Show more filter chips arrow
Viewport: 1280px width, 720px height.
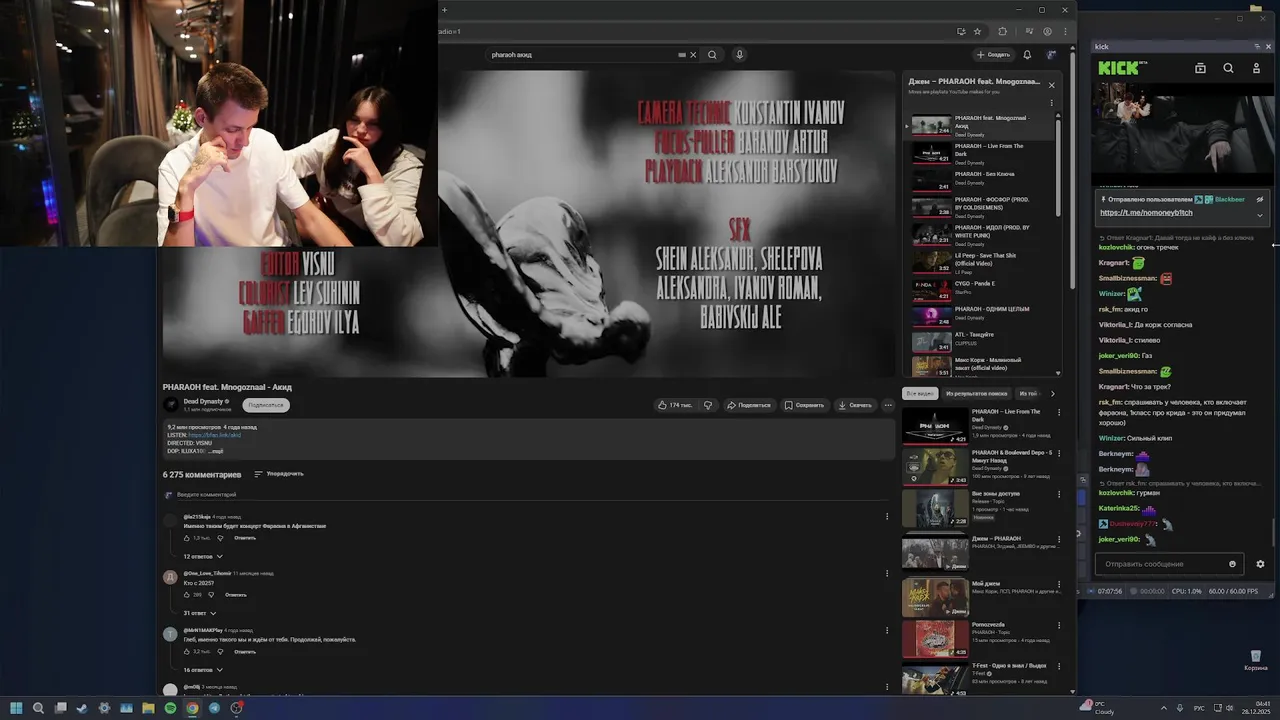(x=1052, y=394)
